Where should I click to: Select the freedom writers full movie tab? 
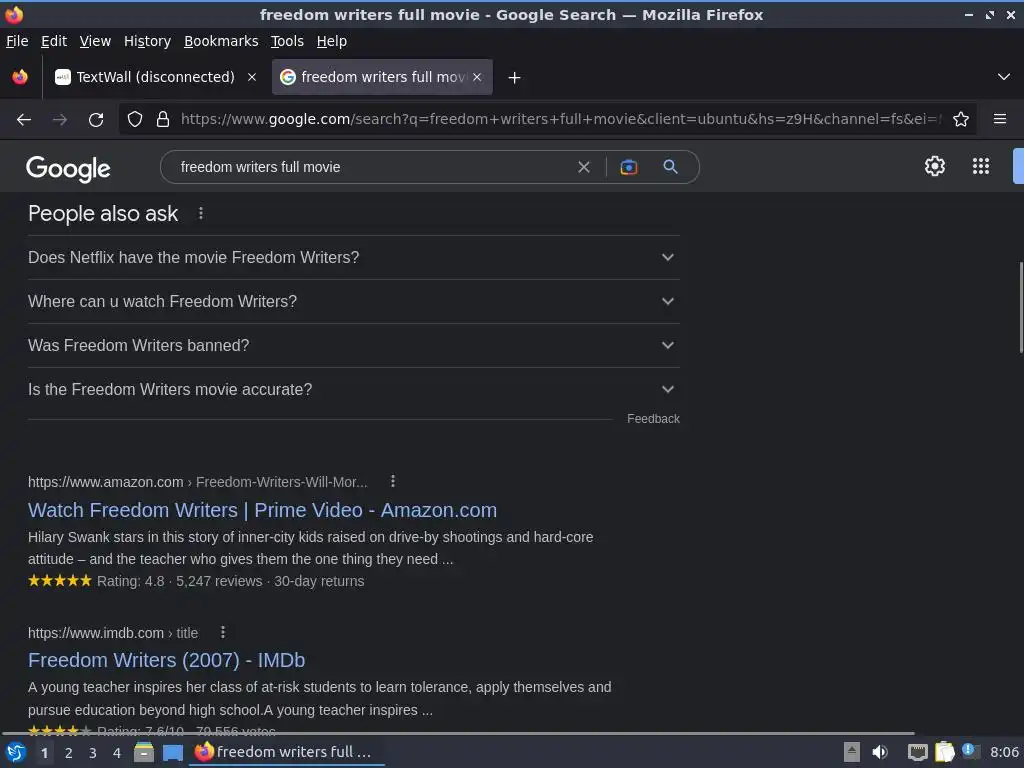[x=382, y=77]
